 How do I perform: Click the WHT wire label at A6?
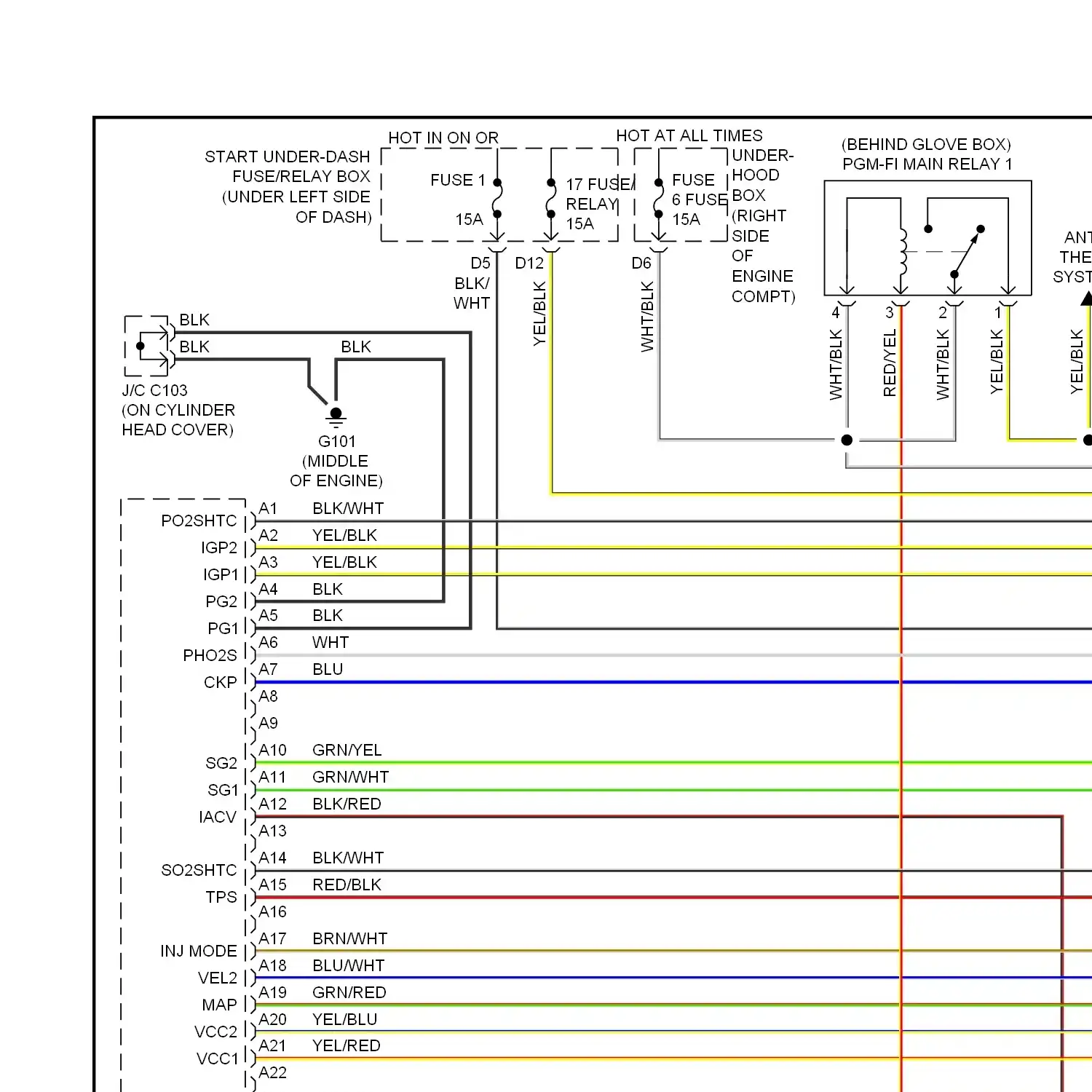coord(331,642)
